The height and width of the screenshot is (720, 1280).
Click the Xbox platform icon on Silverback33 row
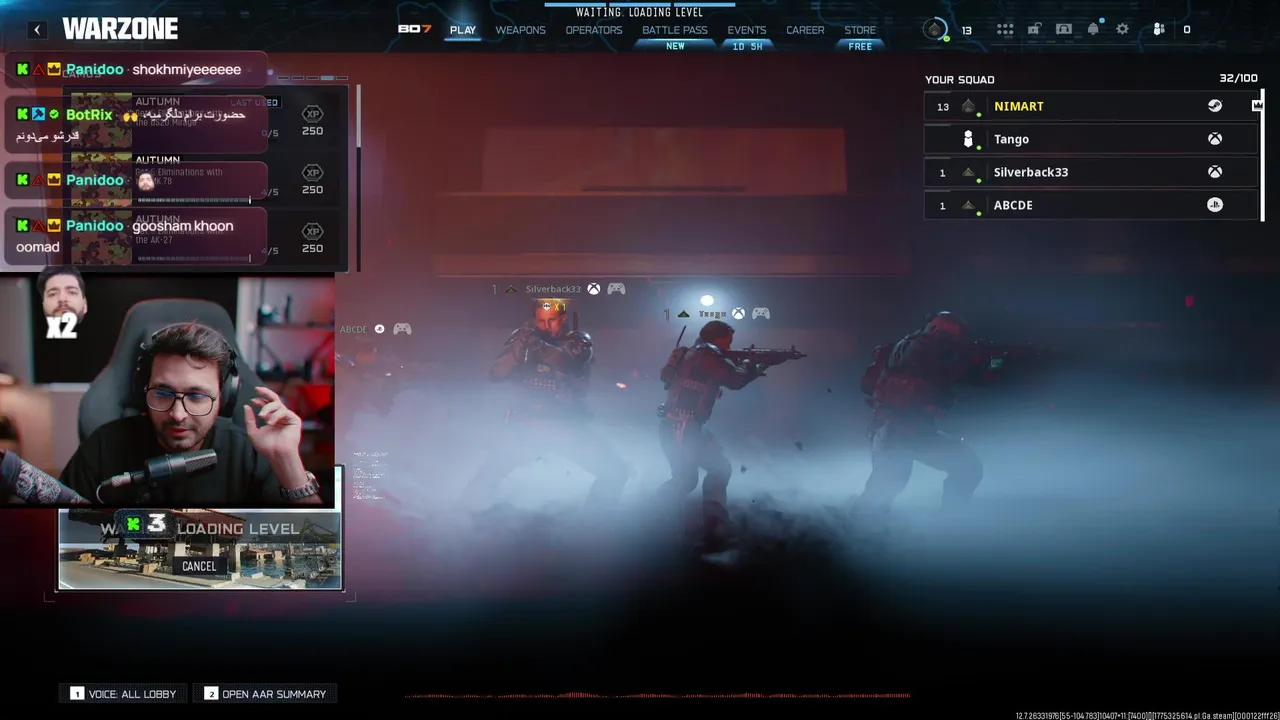click(1214, 172)
